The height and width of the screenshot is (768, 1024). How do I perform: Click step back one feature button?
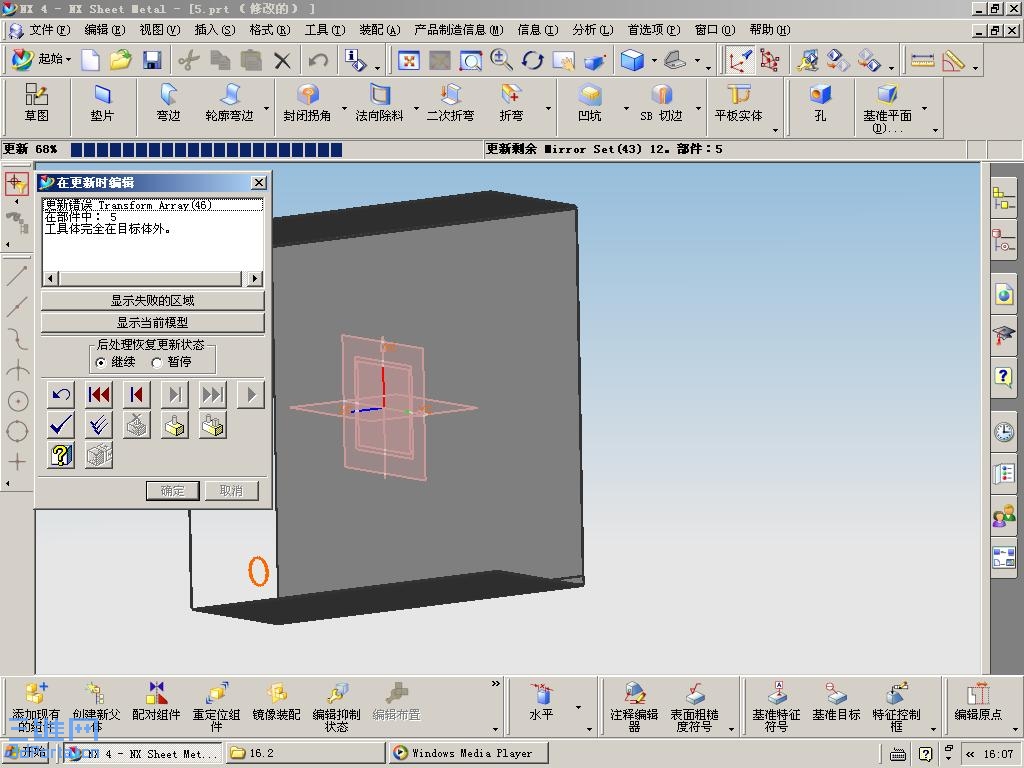(x=137, y=394)
